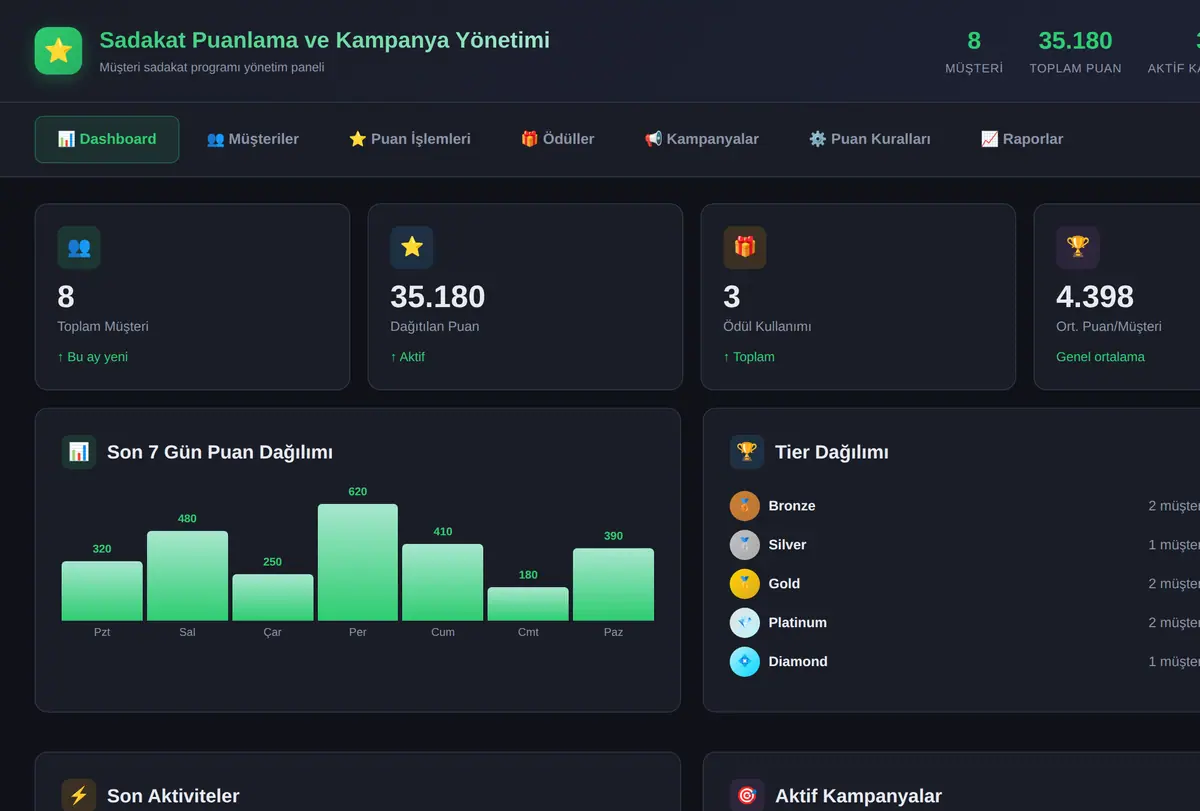Image resolution: width=1200 pixels, height=811 pixels.
Task: Select the Kampanyalar tab
Action: (702, 139)
